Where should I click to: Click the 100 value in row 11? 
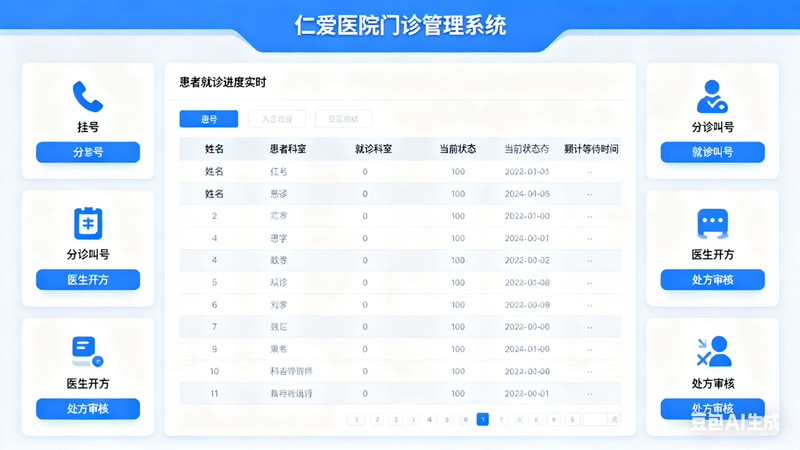click(458, 393)
